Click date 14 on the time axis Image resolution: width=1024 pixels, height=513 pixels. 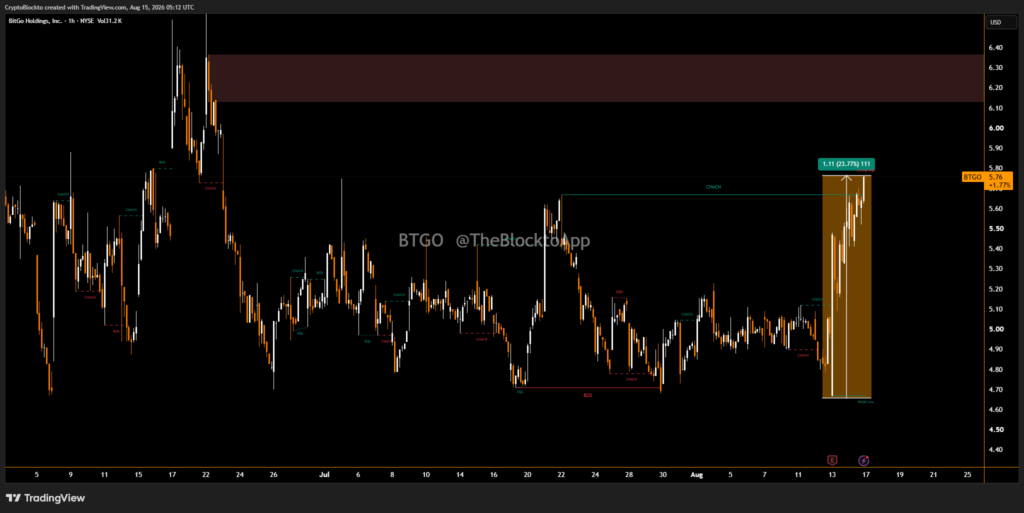click(459, 474)
